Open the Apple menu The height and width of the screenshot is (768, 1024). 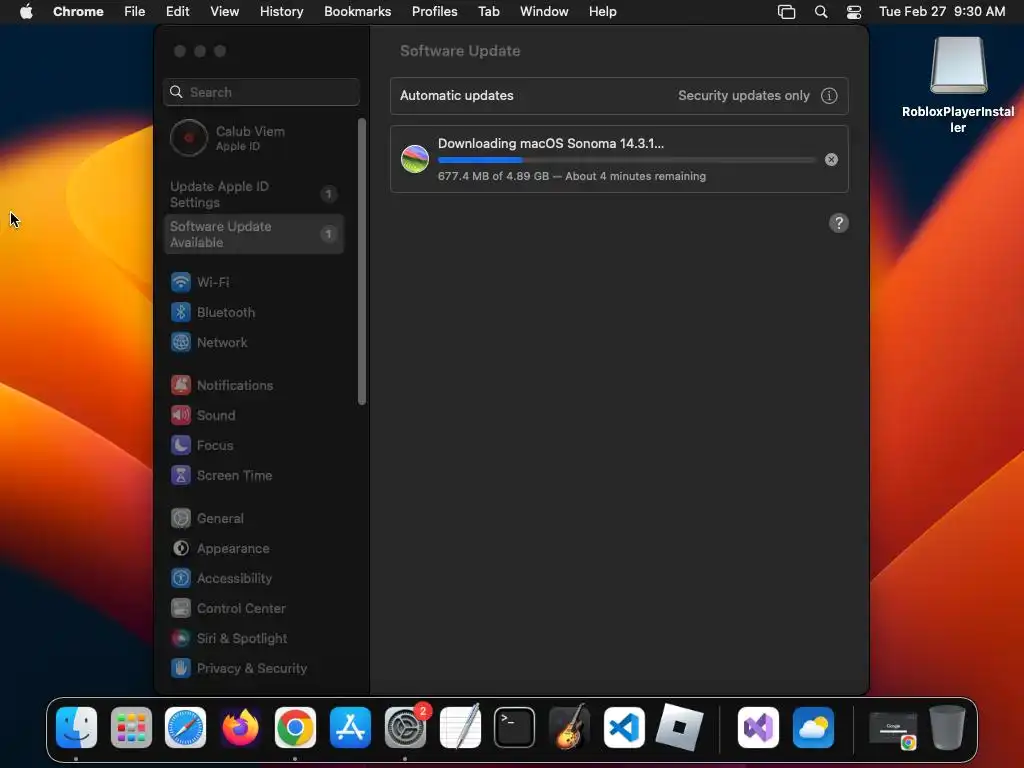pos(26,12)
